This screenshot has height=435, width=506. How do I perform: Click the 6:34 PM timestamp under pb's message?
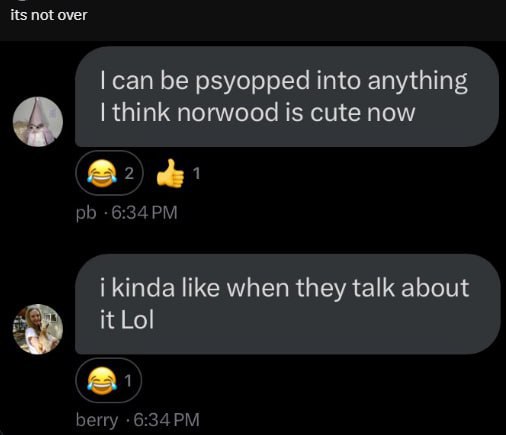click(x=144, y=212)
